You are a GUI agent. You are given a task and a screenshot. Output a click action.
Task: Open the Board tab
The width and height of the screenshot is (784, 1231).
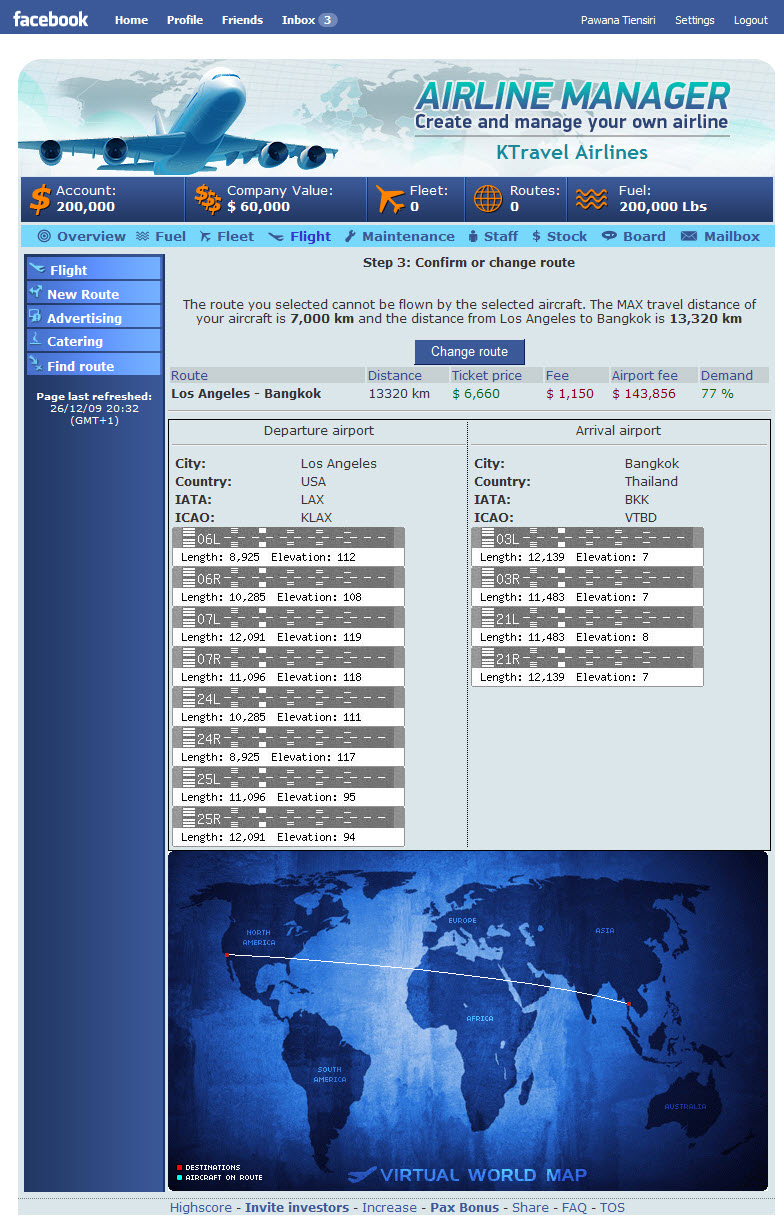coord(644,236)
